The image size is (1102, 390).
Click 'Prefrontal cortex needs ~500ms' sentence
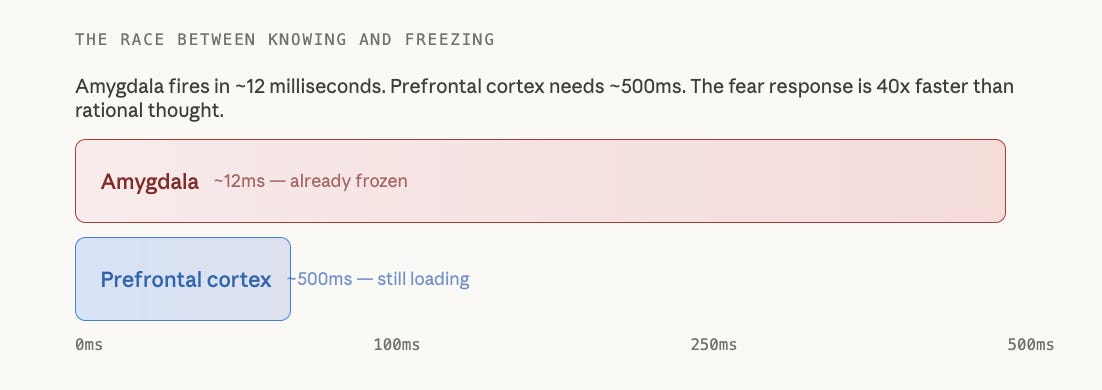point(531,87)
